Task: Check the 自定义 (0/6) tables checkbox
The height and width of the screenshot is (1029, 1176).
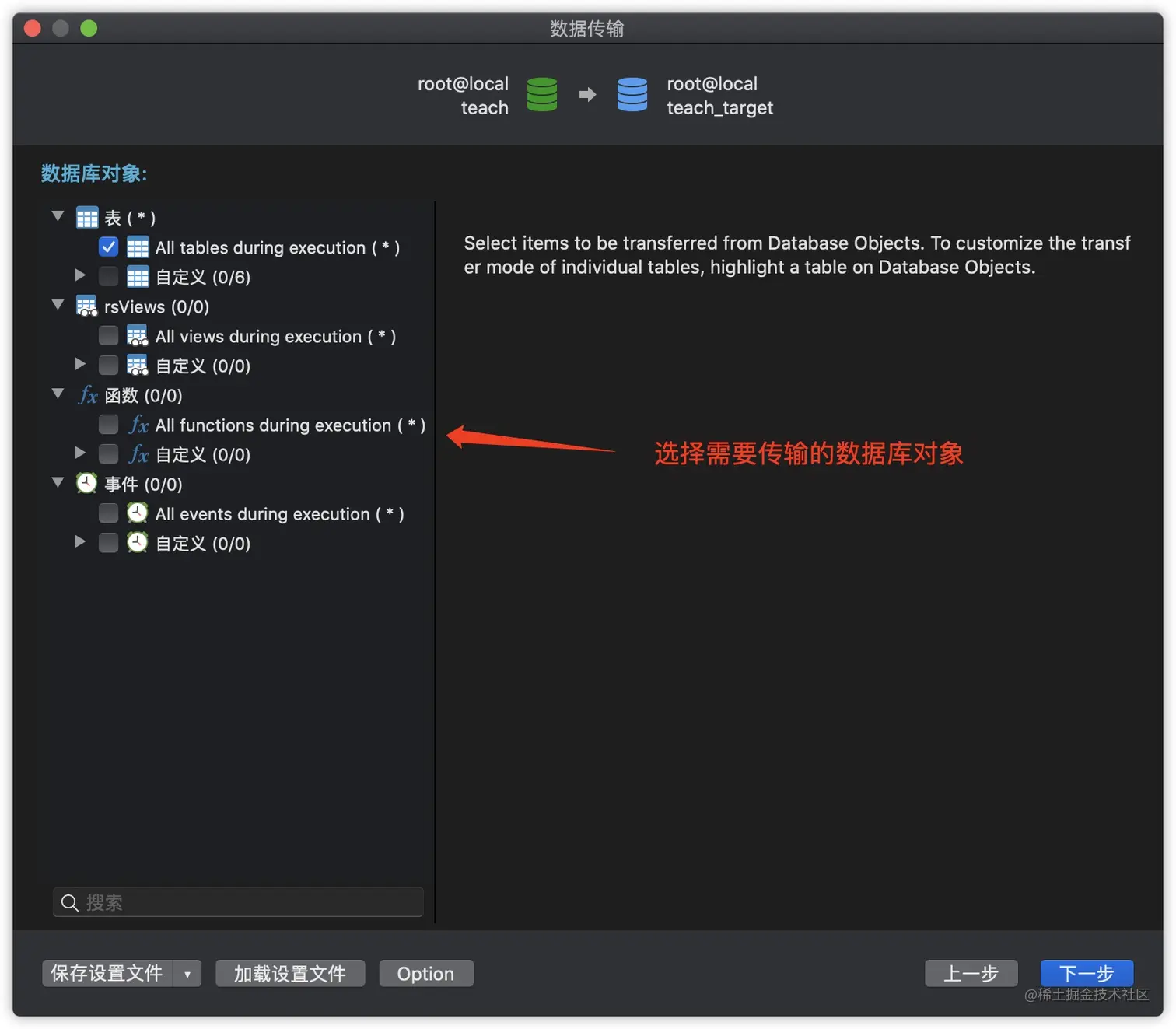Action: click(109, 277)
